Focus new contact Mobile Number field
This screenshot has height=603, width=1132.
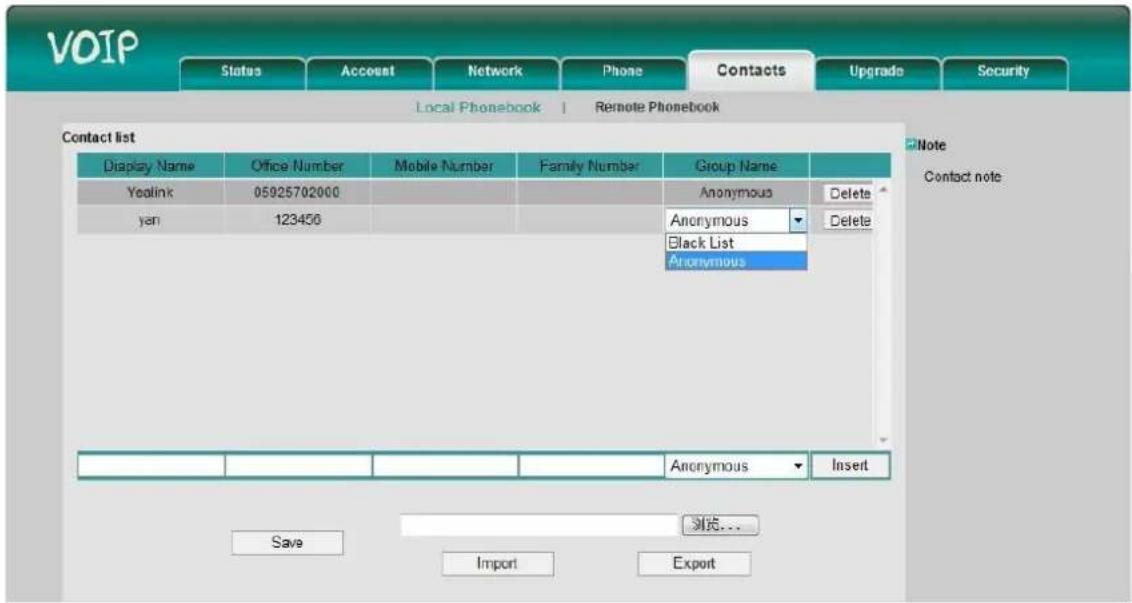coord(445,466)
